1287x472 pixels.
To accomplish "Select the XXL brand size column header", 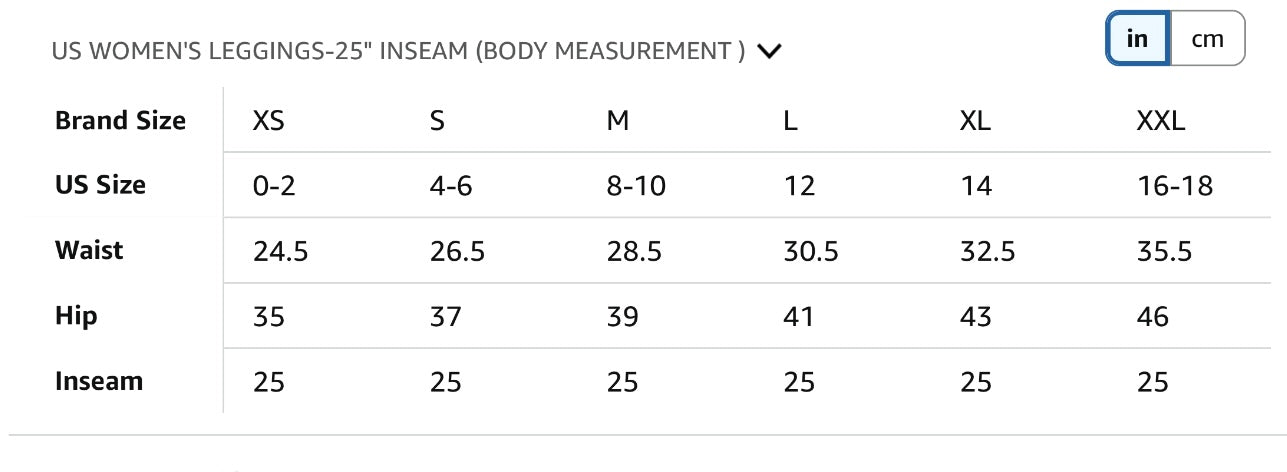I will coord(1160,121).
